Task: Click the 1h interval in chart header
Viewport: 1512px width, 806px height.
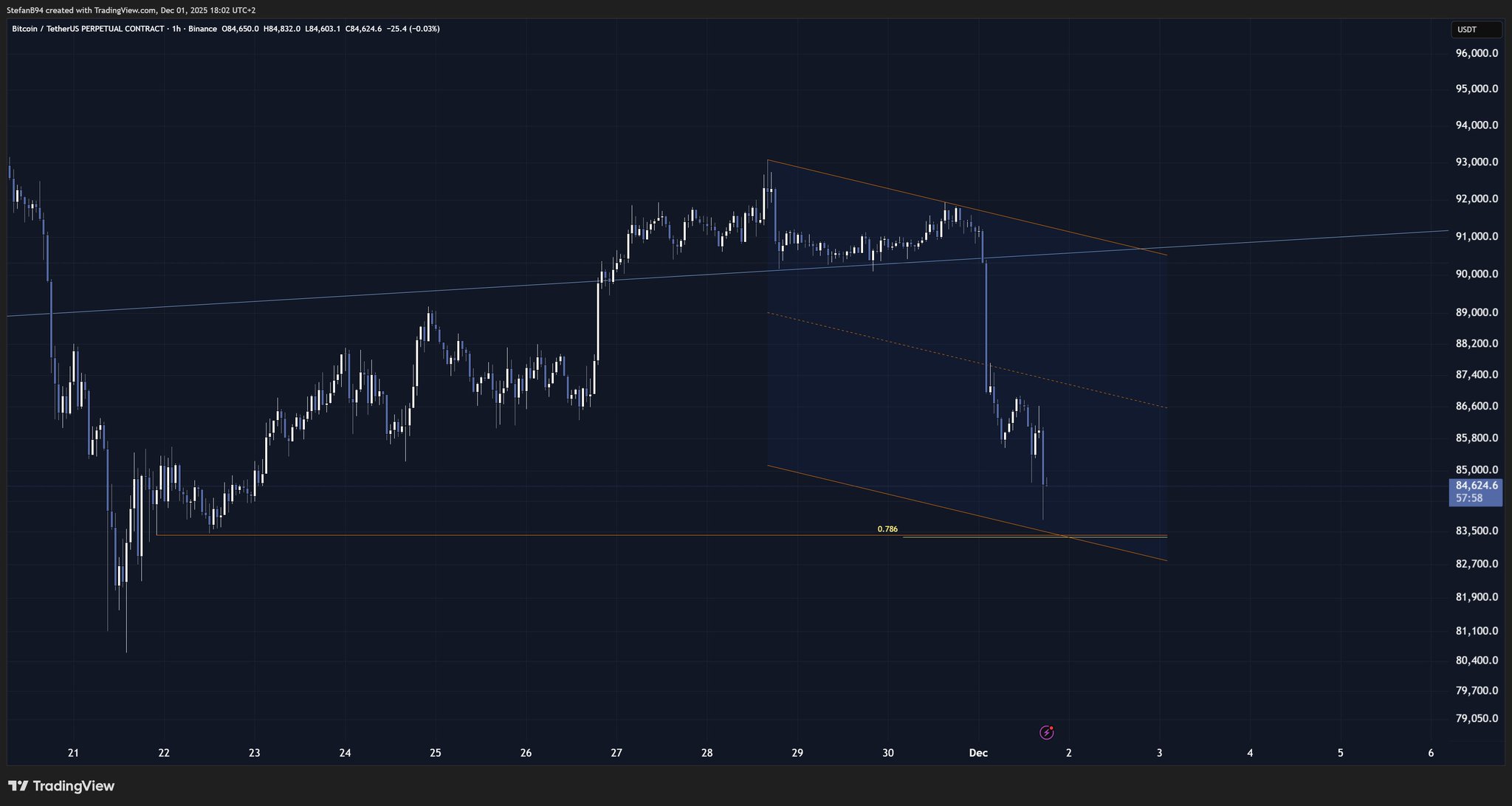Action: 175,29
